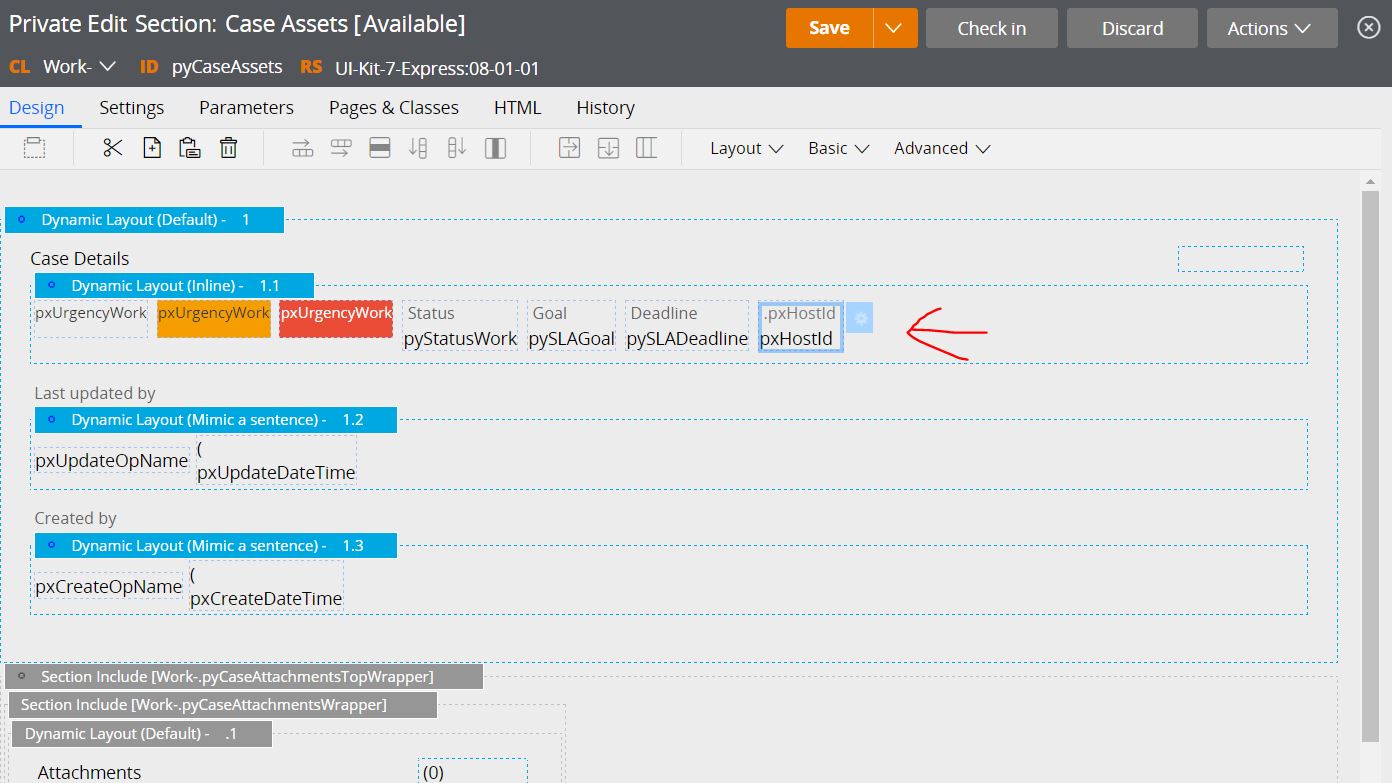Click the Paste clipboard icon
This screenshot has height=783, width=1392.
pos(190,148)
